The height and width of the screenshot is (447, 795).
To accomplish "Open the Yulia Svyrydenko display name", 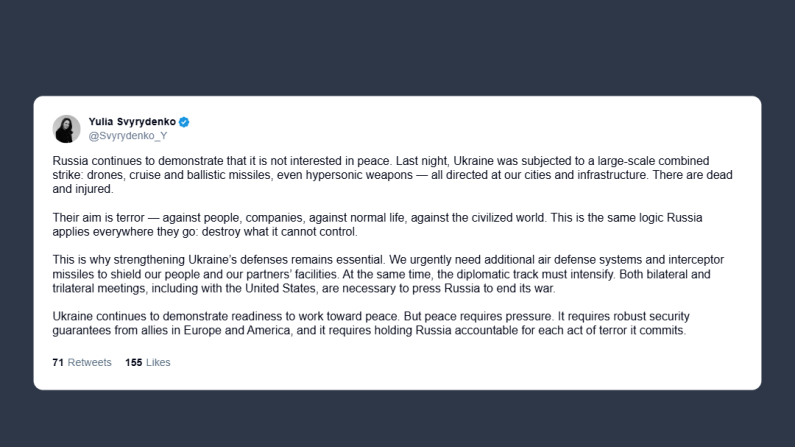I will pyautogui.click(x=132, y=122).
